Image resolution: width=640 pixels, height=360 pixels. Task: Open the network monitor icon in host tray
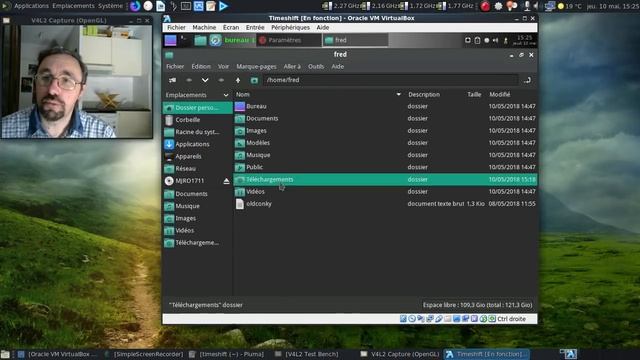[x=550, y=6]
